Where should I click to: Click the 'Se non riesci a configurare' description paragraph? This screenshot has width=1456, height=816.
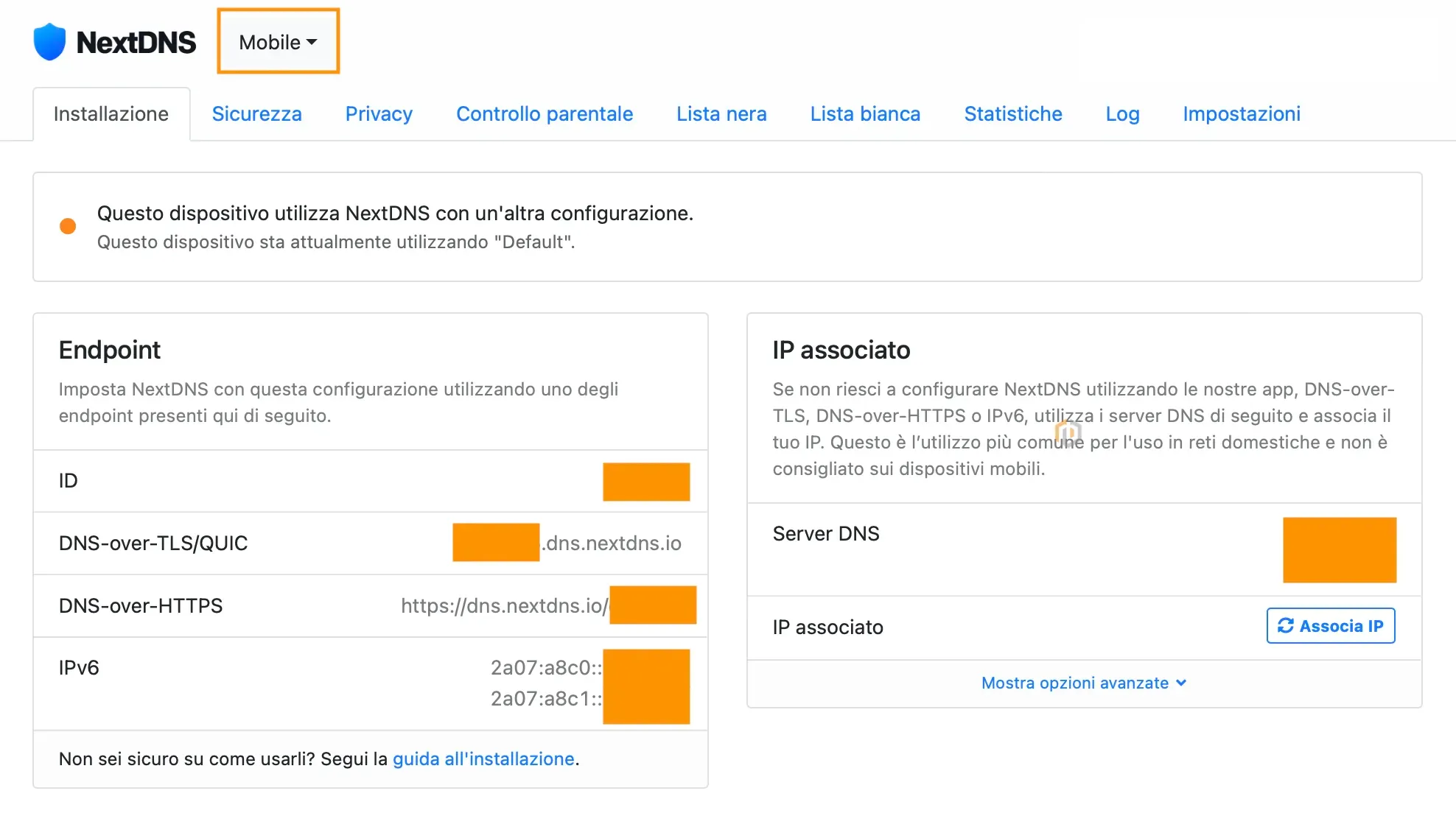(x=1084, y=429)
